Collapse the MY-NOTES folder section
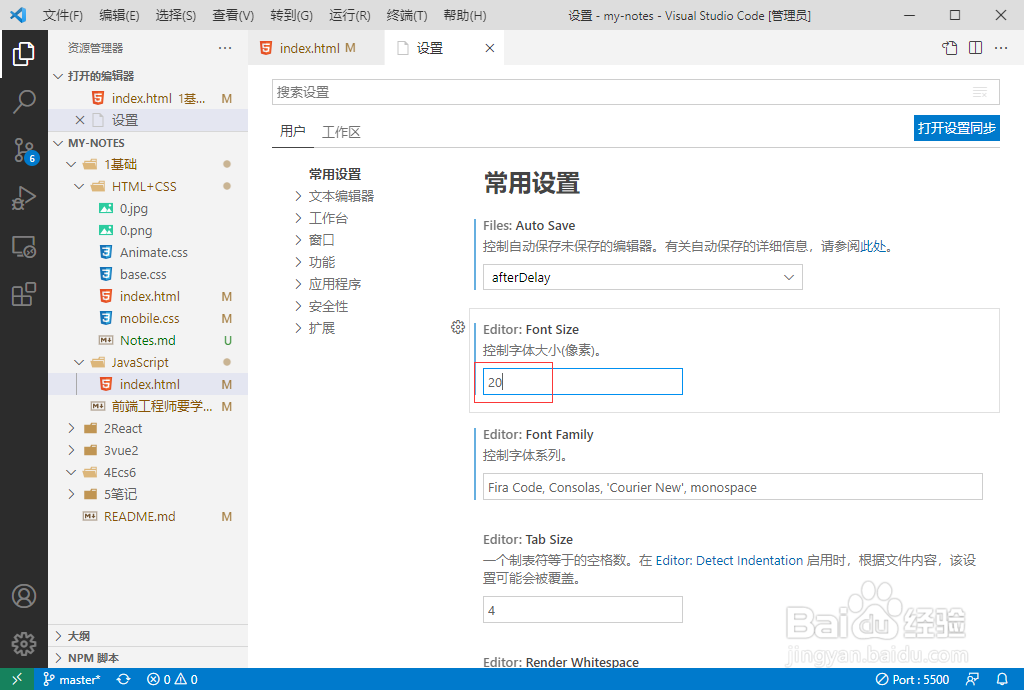 58,143
